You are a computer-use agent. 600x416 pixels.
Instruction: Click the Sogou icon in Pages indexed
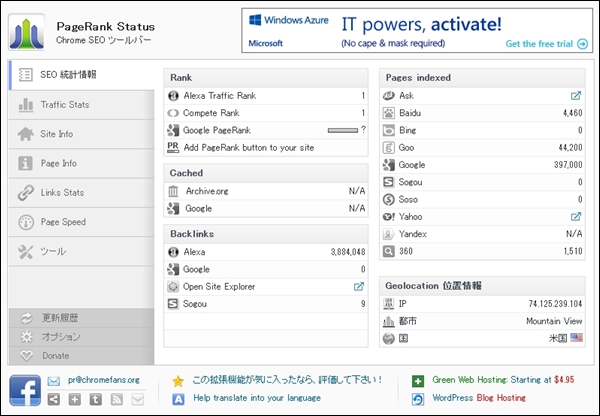click(x=388, y=182)
